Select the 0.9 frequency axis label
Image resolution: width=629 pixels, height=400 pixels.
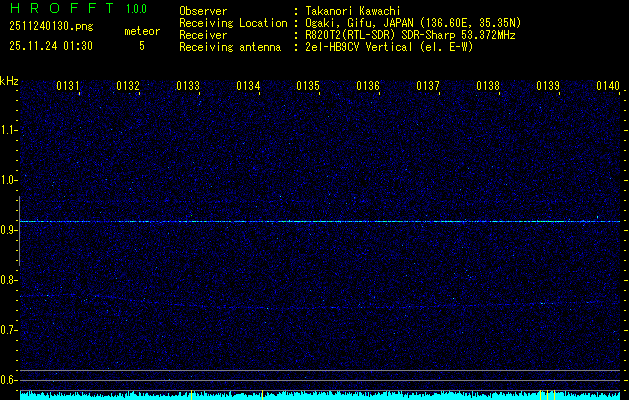[x=9, y=229]
